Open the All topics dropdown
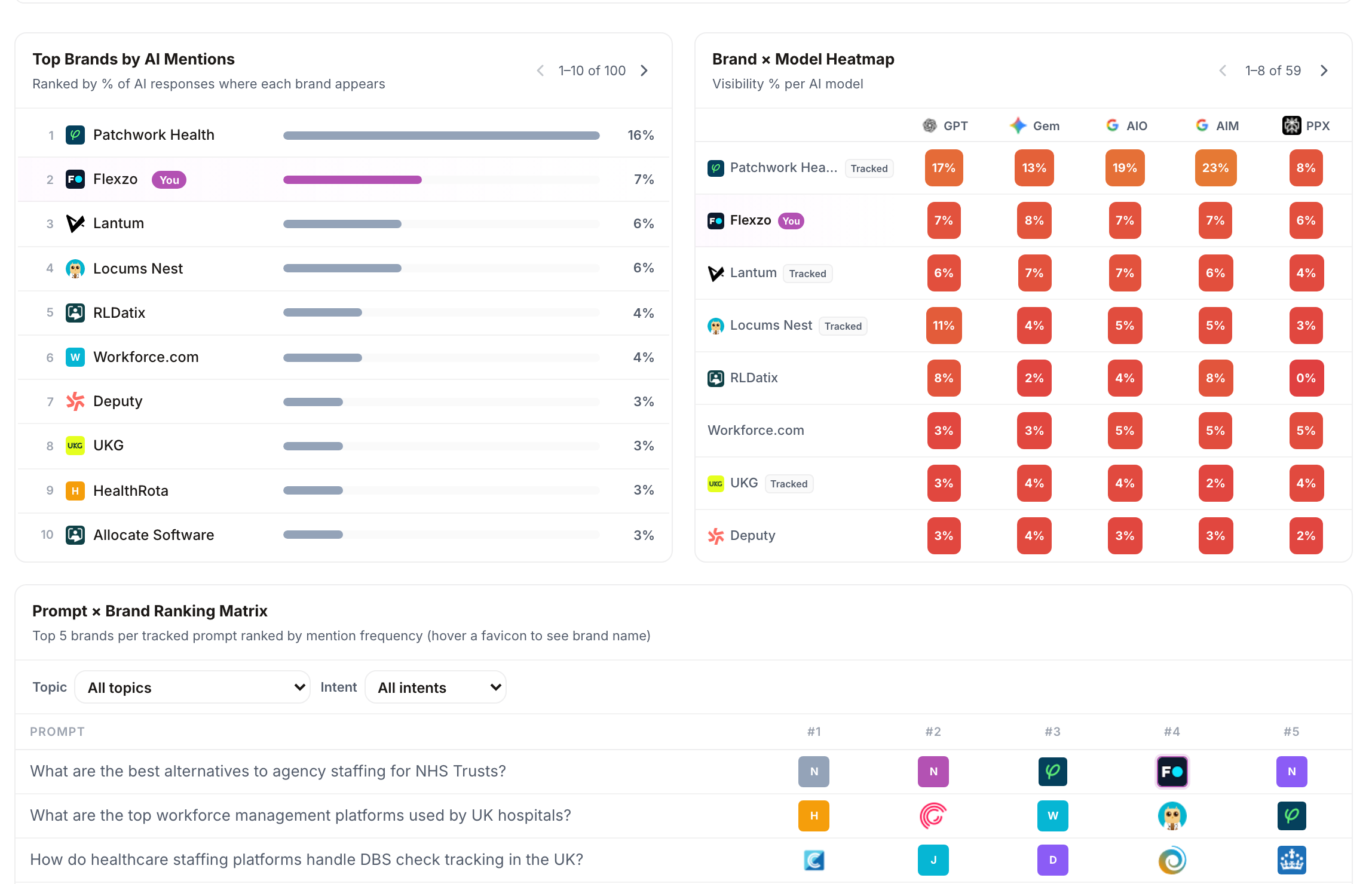Viewport: 1372px width, 884px height. tap(192, 687)
